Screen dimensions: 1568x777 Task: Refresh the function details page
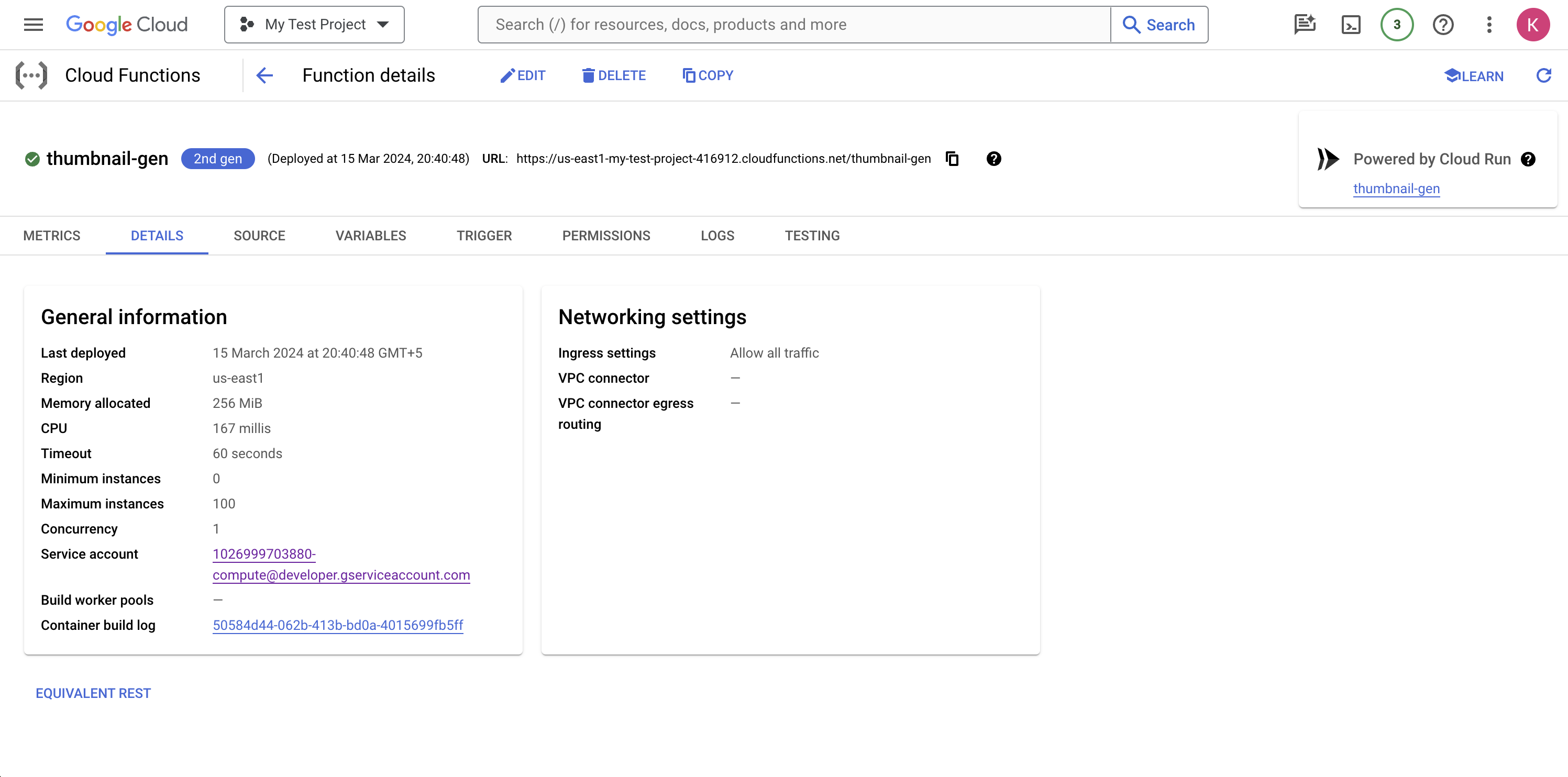coord(1544,75)
